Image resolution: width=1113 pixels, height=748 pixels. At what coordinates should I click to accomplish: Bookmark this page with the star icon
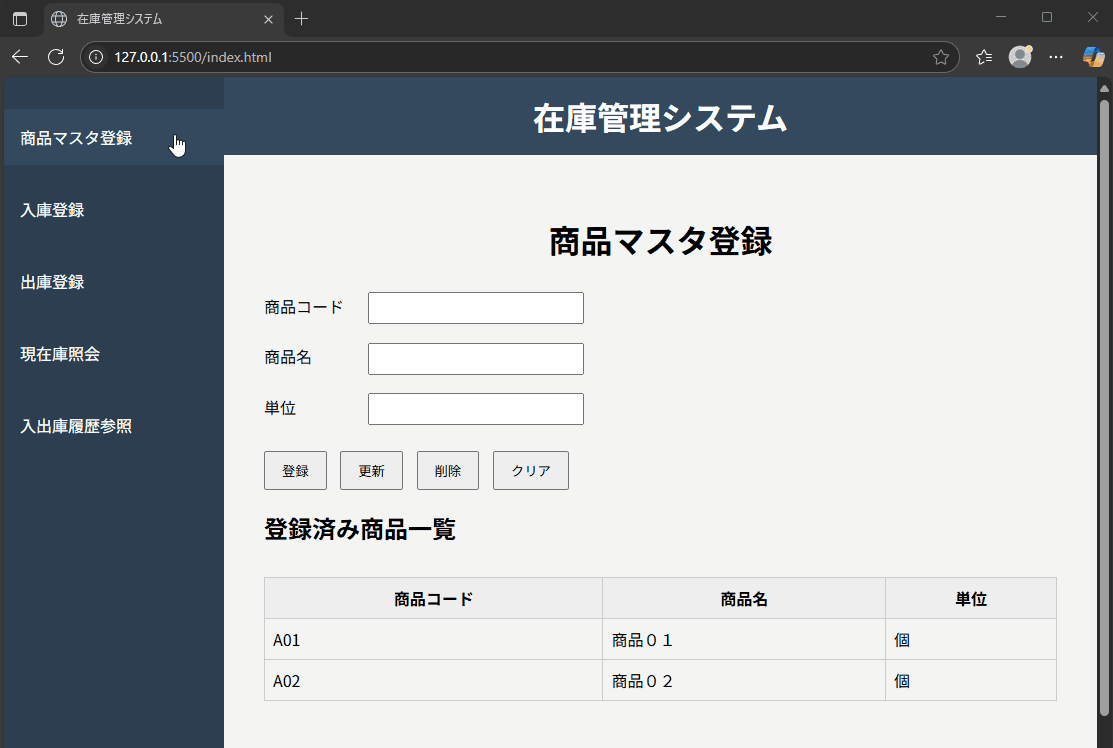pyautogui.click(x=941, y=57)
